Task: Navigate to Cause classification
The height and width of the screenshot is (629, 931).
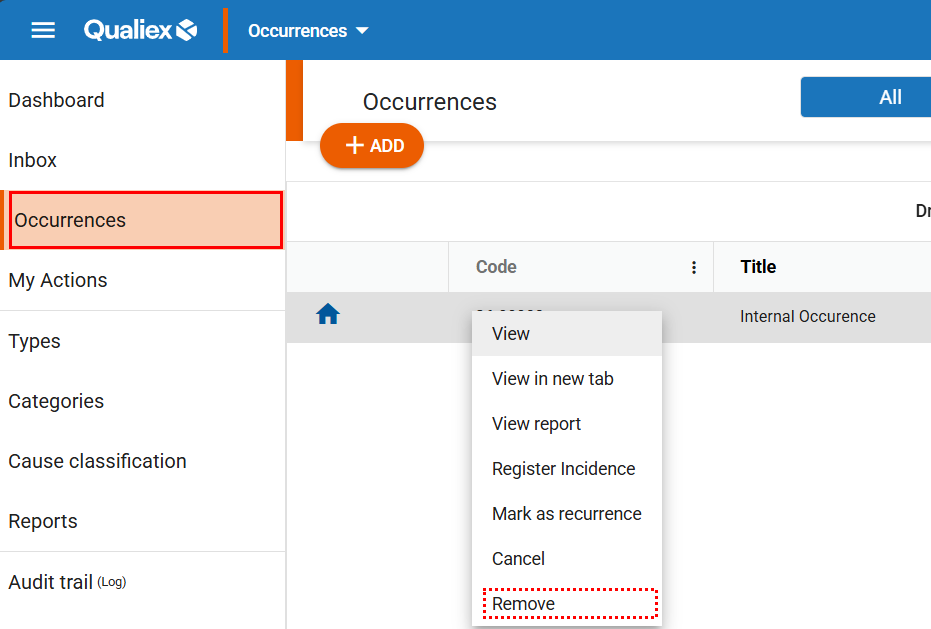Action: click(x=97, y=461)
